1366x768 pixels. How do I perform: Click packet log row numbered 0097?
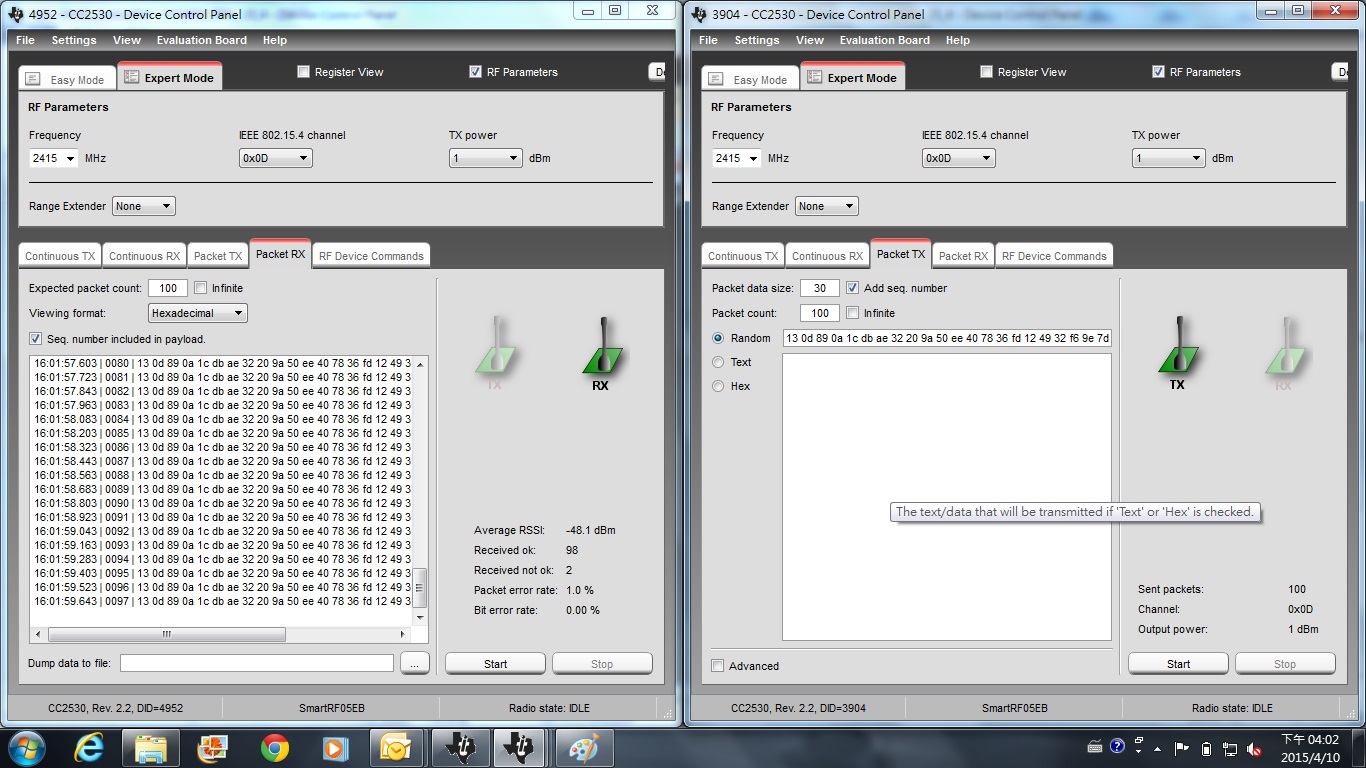[x=222, y=601]
